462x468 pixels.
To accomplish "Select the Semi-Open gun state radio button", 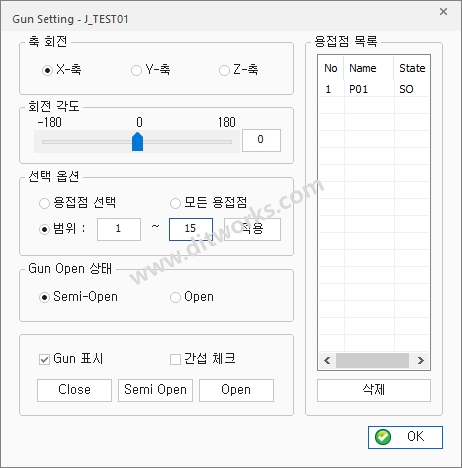I will [44, 297].
